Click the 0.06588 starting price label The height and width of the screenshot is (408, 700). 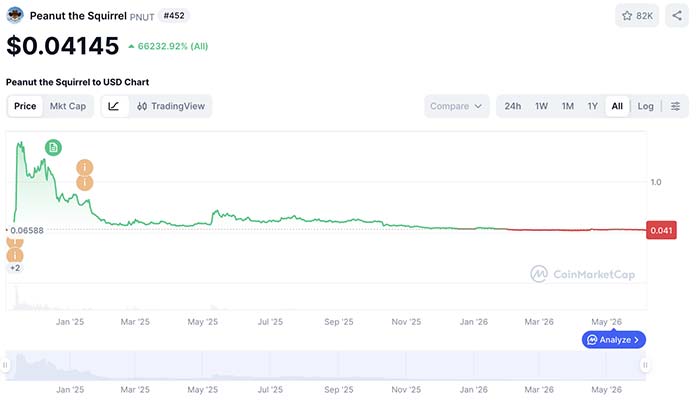click(x=27, y=230)
